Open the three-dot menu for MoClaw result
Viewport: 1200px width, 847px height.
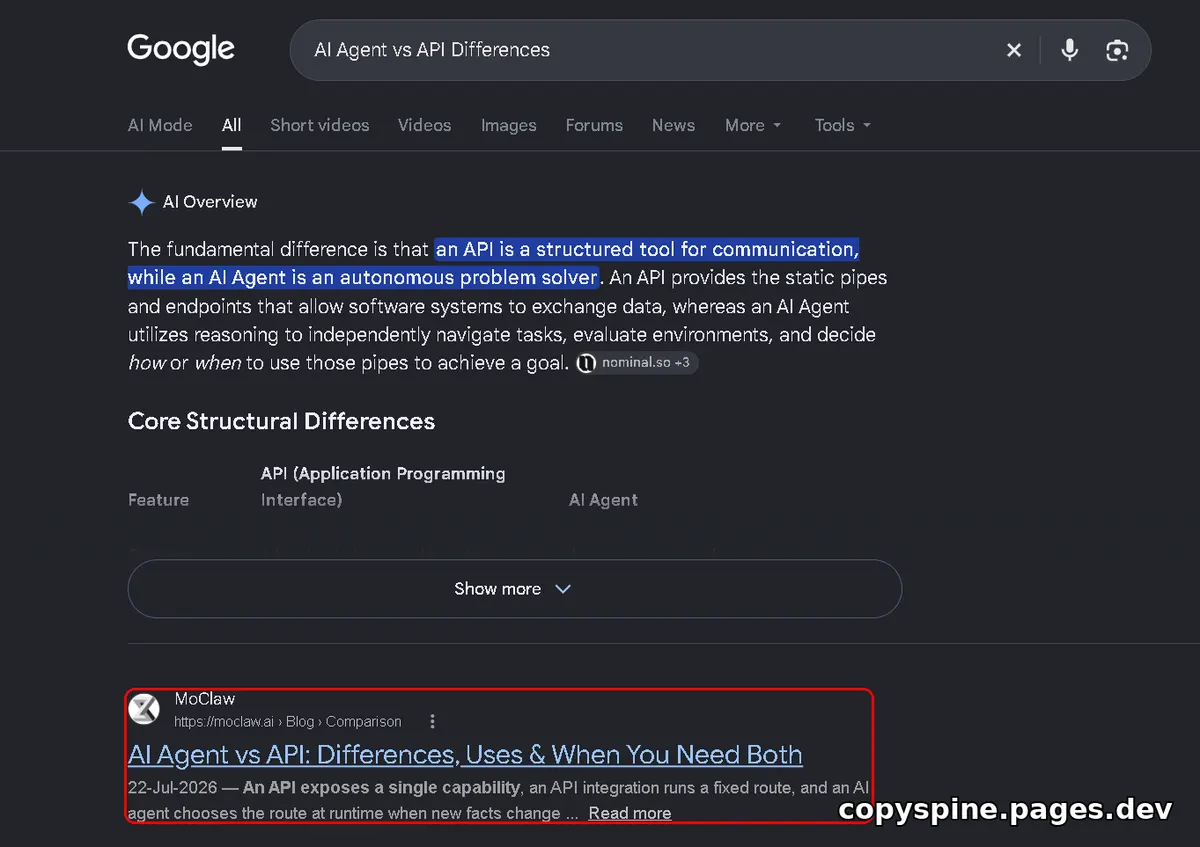pyautogui.click(x=432, y=721)
